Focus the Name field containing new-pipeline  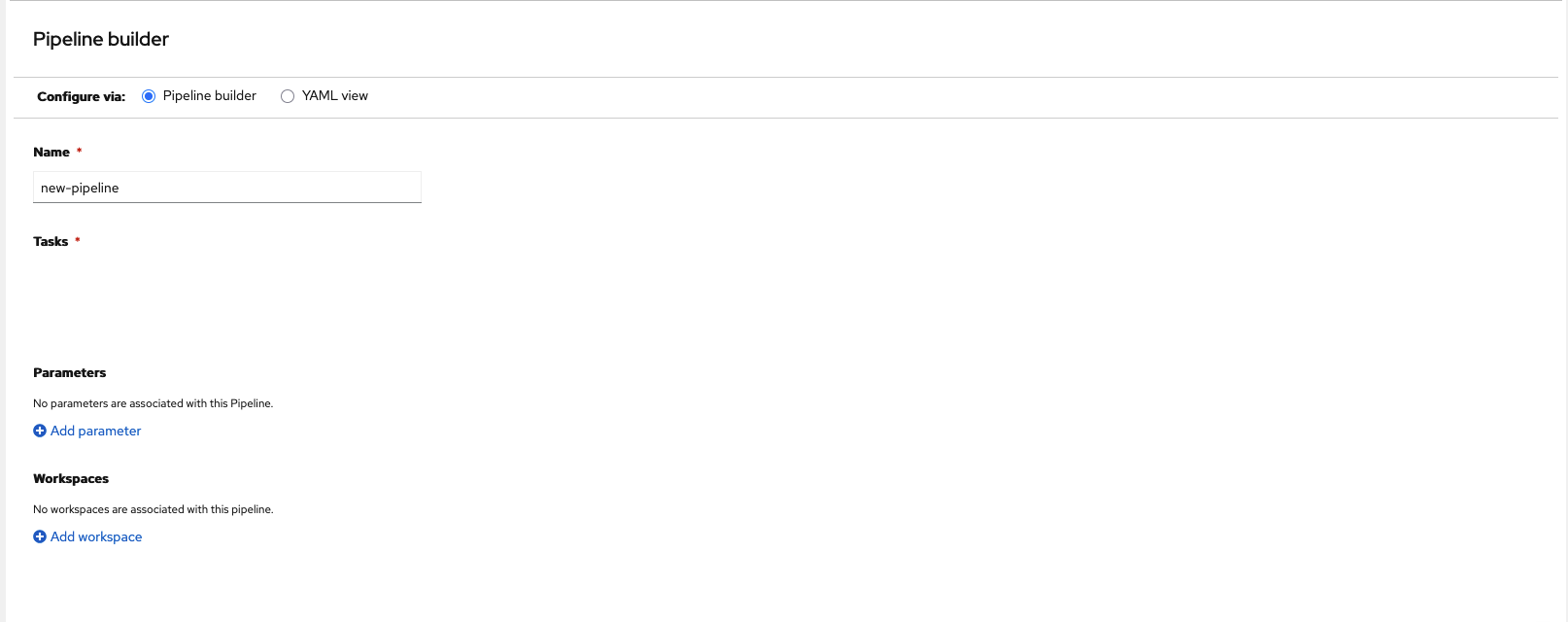[227, 188]
